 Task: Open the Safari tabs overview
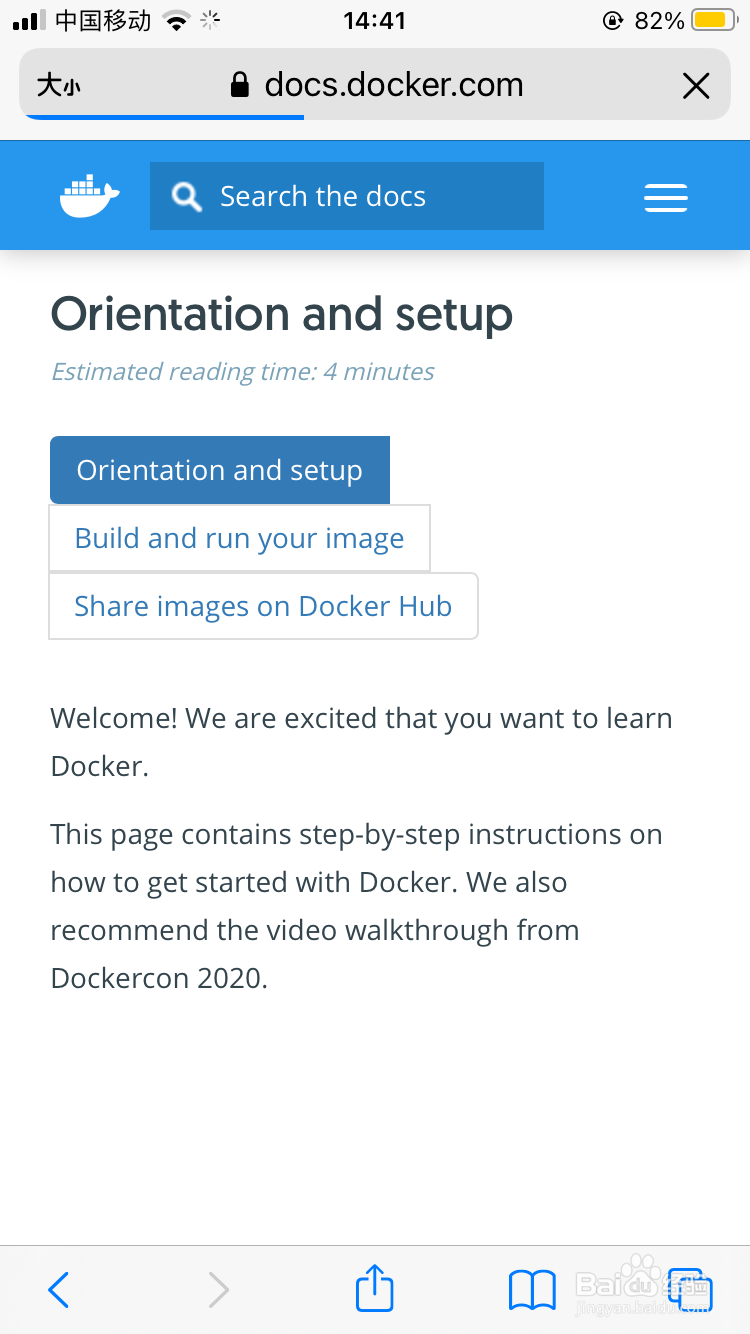[689, 1289]
